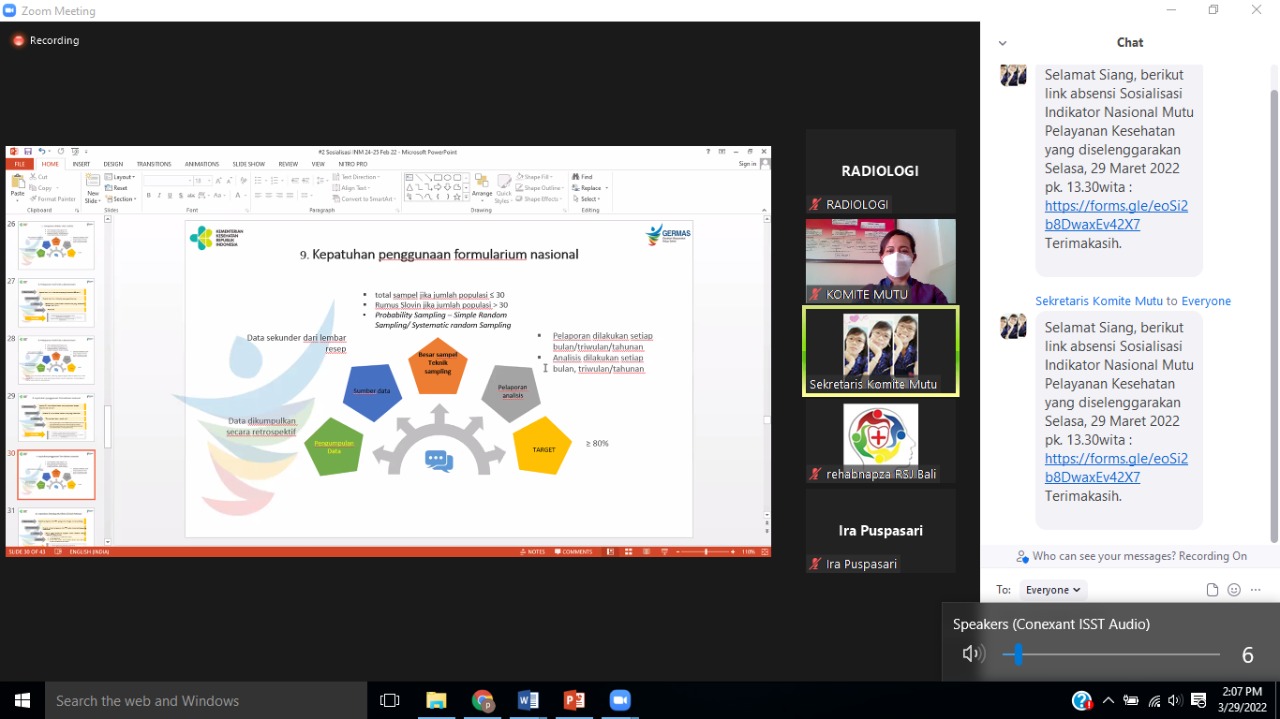This screenshot has height=719, width=1280.
Task: Show hidden system tray icons
Action: pyautogui.click(x=1108, y=700)
